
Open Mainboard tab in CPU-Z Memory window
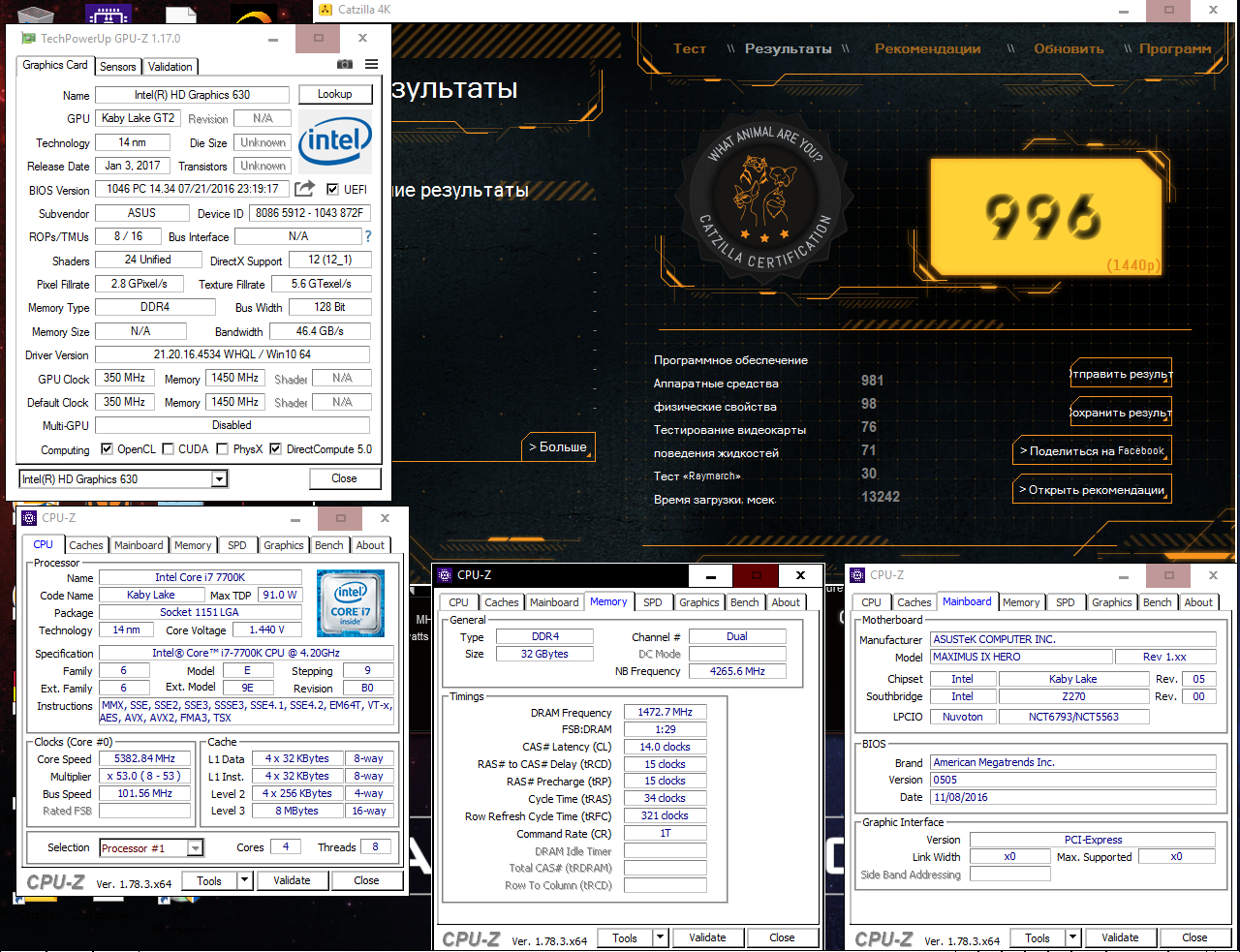pyautogui.click(x=554, y=602)
